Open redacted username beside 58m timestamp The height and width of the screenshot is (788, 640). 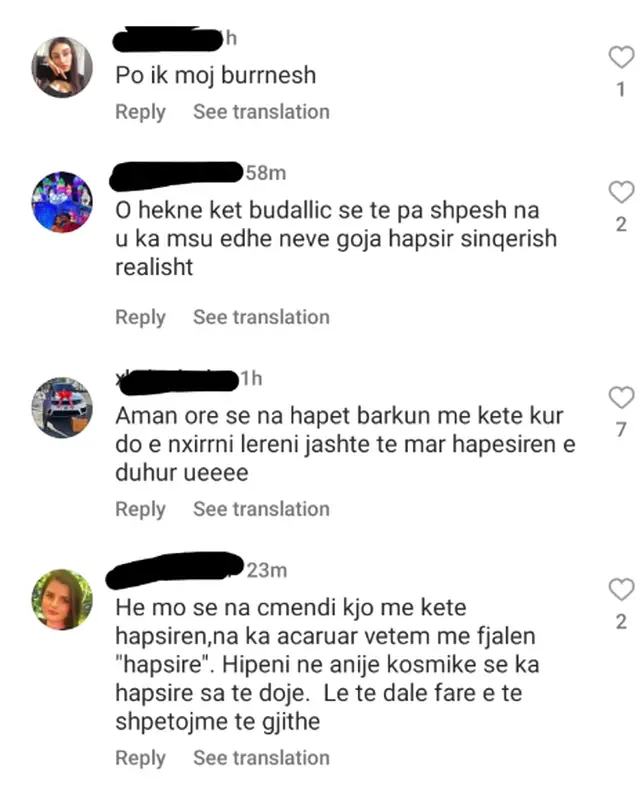point(176,175)
